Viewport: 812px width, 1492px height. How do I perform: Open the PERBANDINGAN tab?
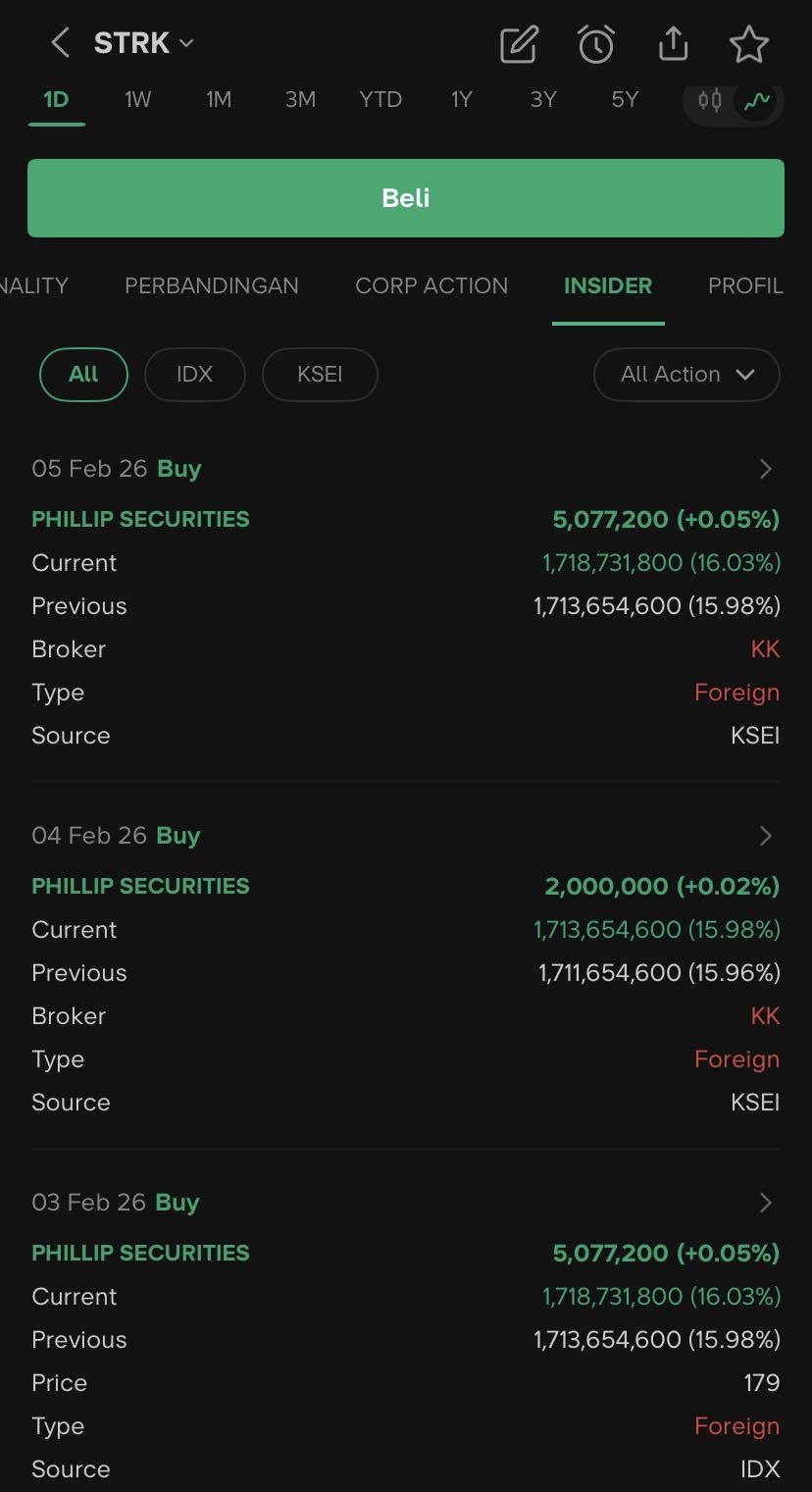click(211, 285)
